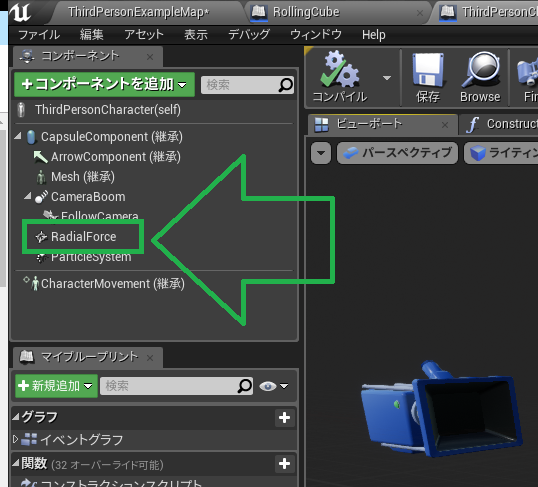Image resolution: width=538 pixels, height=487 pixels.
Task: Add a new function with plus icon
Action: tap(284, 464)
